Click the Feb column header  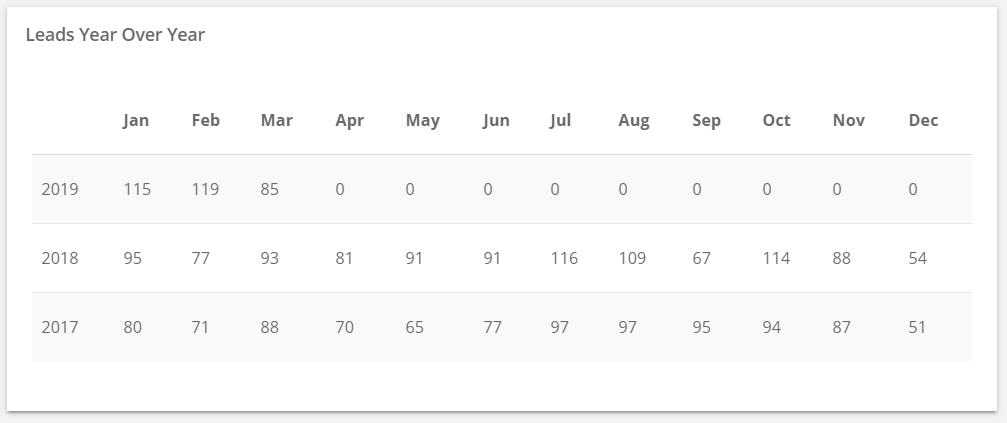click(x=206, y=121)
